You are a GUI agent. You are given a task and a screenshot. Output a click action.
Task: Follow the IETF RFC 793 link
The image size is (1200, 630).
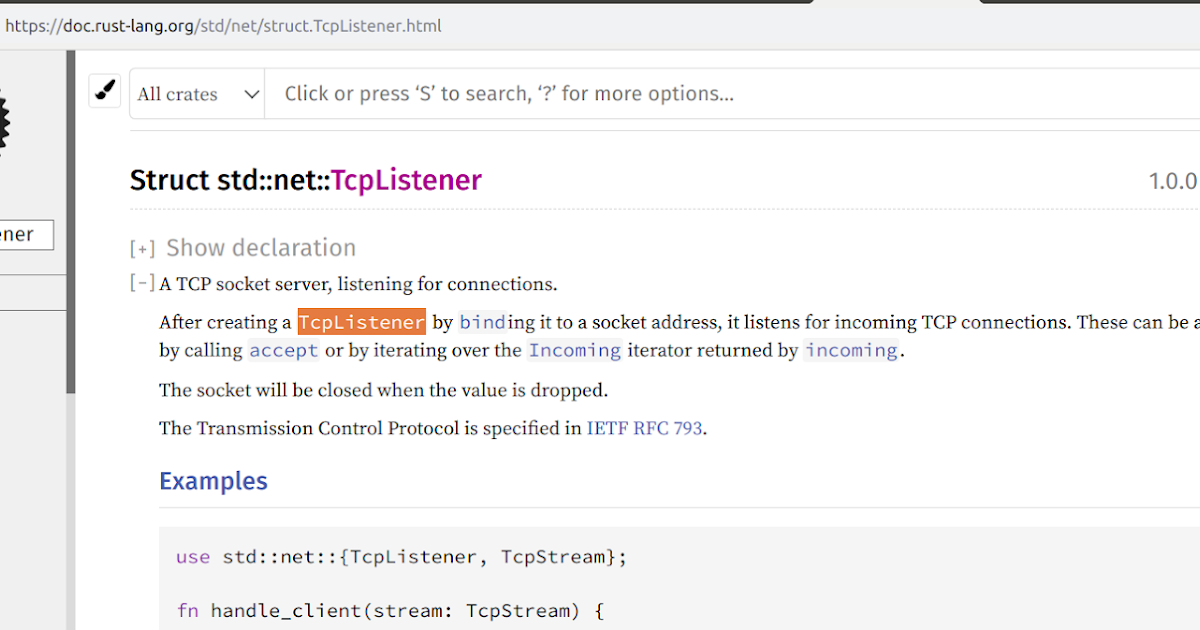pyautogui.click(x=644, y=428)
